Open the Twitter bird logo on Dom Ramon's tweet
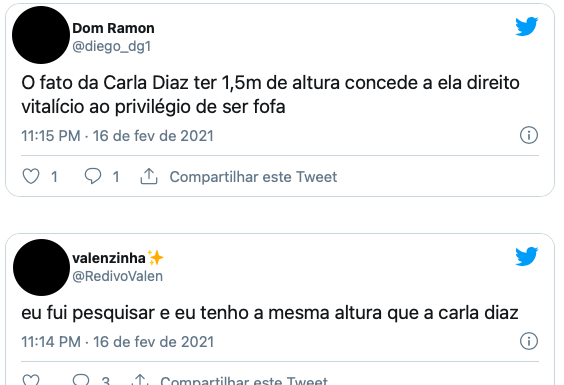 527,27
